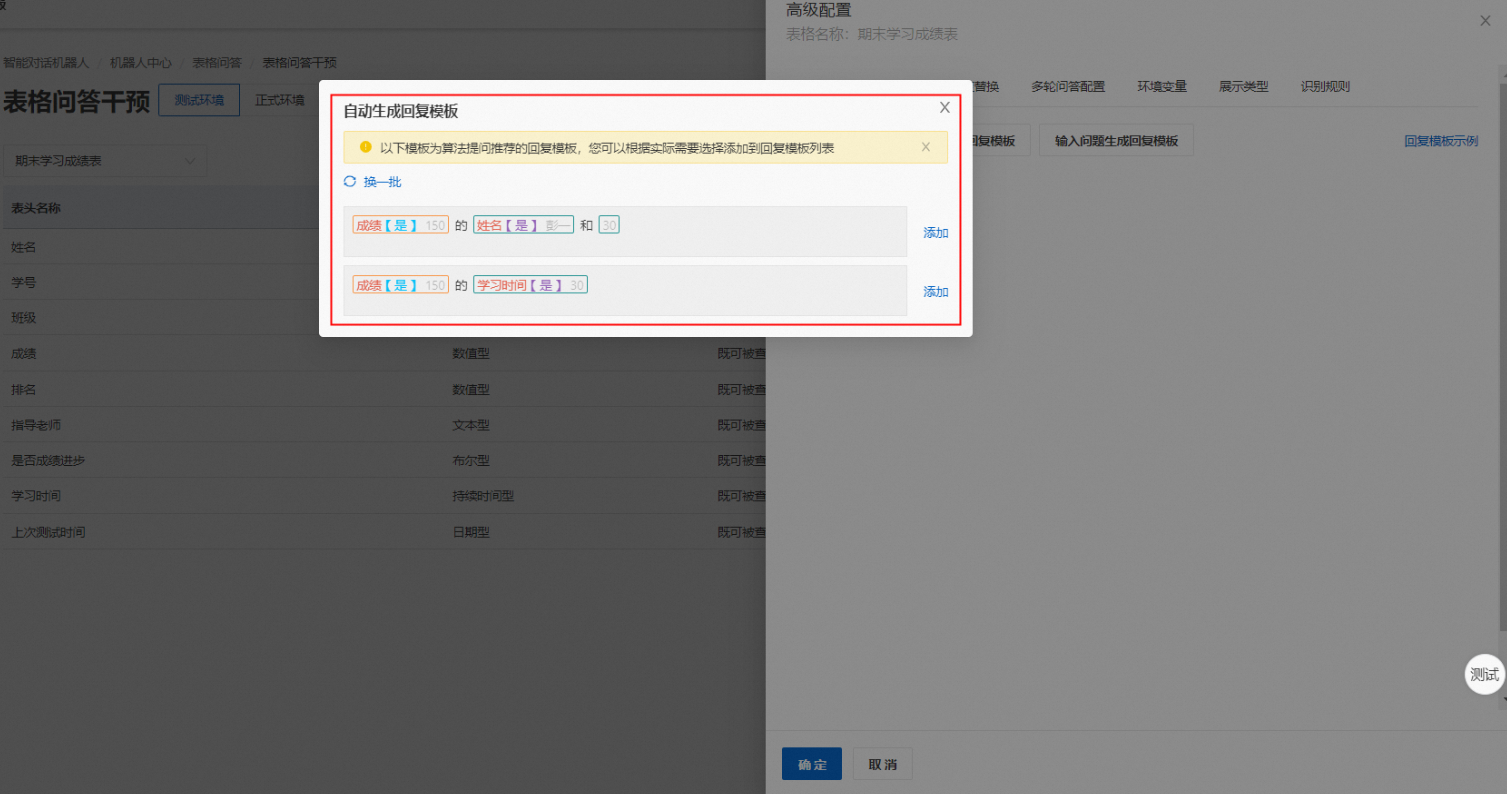Screen dimensions: 1507x794
Task: Switch to the 正式环境 tab
Action: (280, 100)
